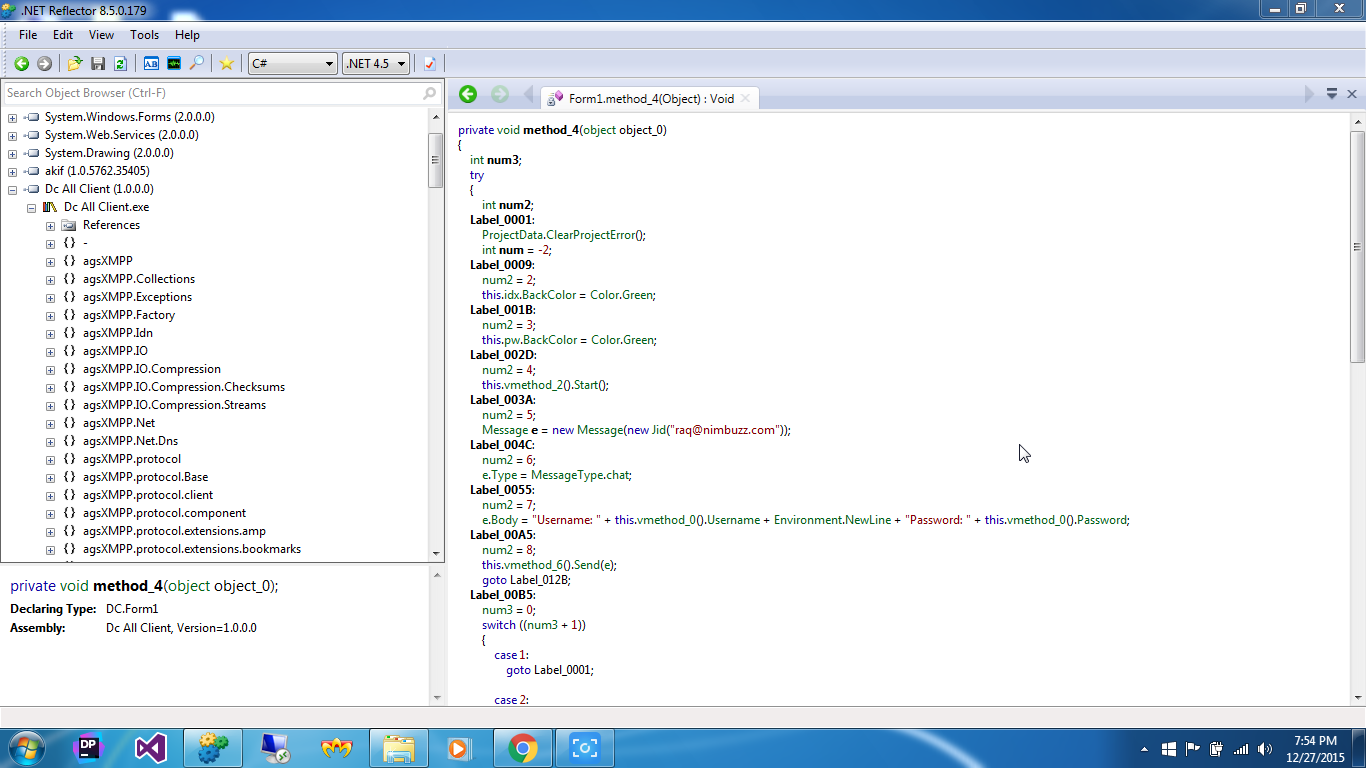Click Color.Green after idx.BackColor

pos(622,295)
